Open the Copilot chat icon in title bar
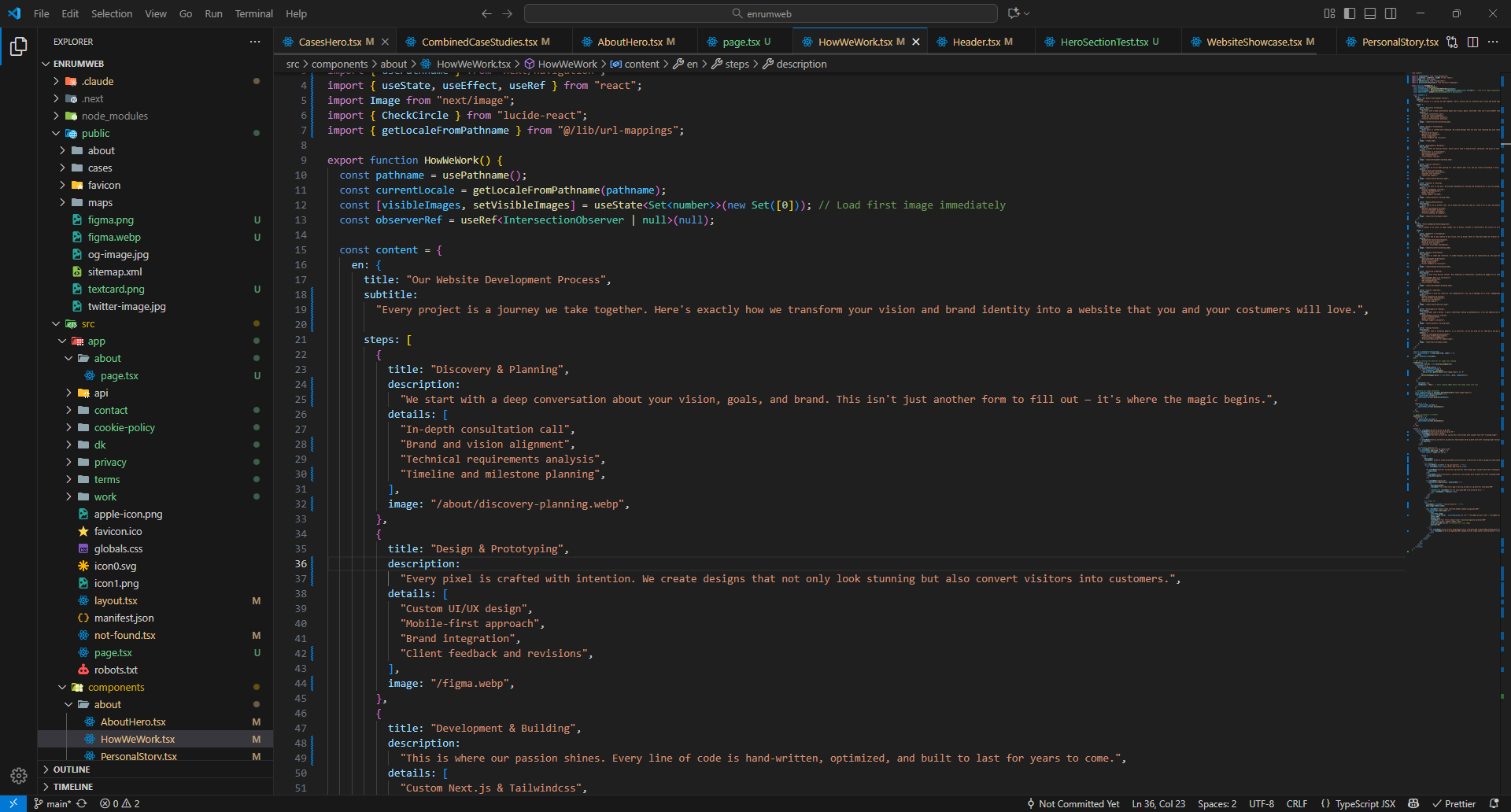This screenshot has width=1511, height=812. coord(1014,13)
